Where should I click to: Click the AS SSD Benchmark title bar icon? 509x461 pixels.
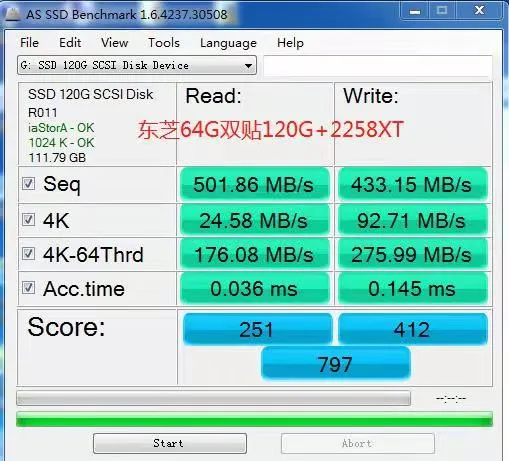click(13, 14)
